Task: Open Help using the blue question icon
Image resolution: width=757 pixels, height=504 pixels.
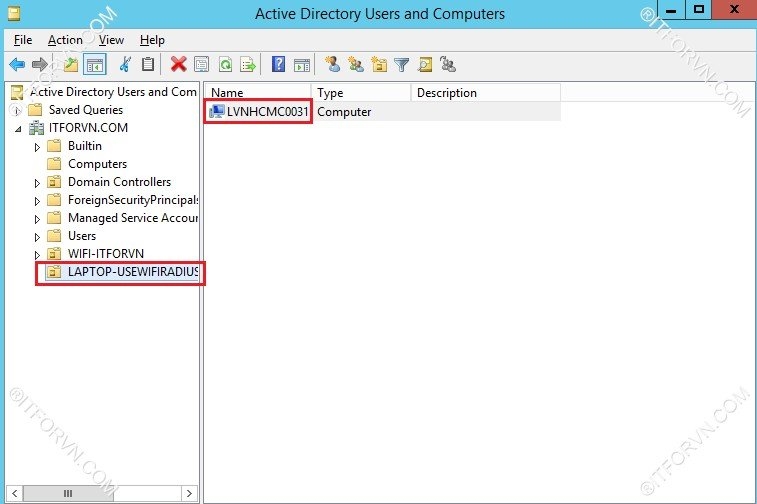Action: pyautogui.click(x=279, y=65)
